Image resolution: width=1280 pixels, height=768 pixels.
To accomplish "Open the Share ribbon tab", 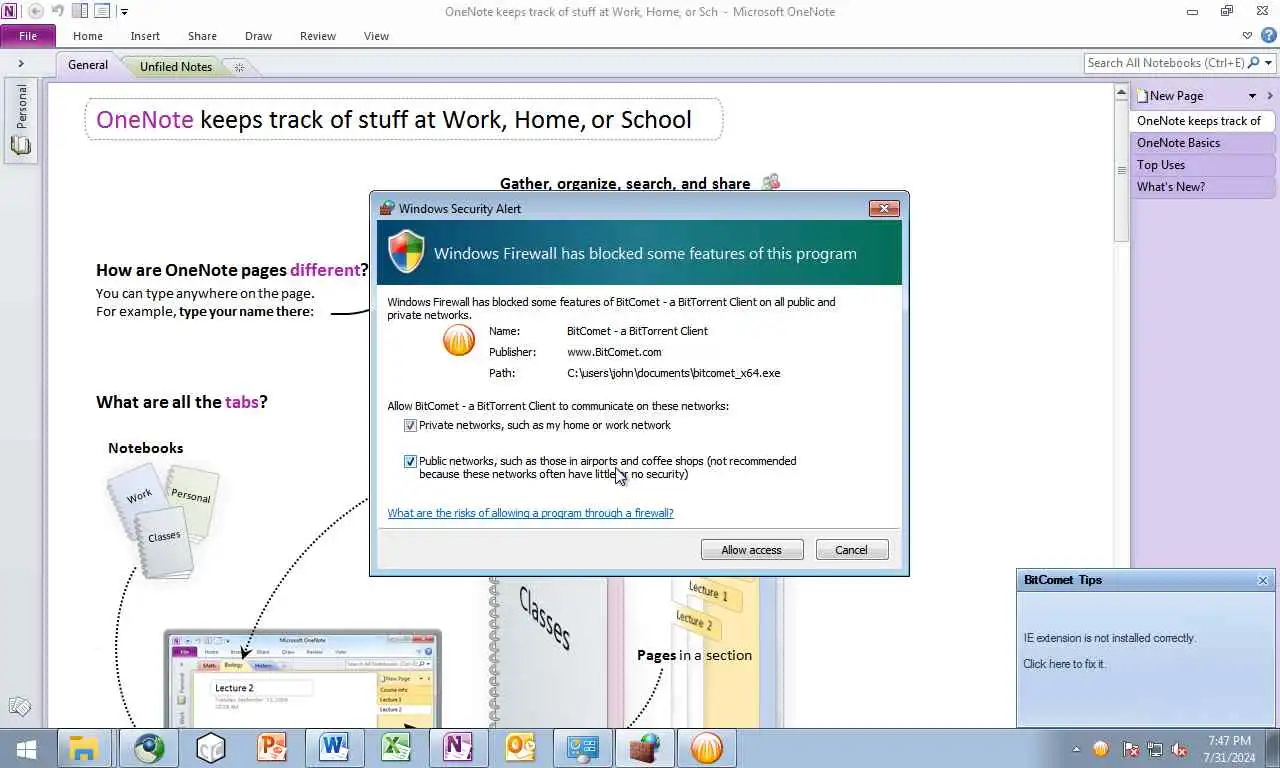I will click(202, 36).
